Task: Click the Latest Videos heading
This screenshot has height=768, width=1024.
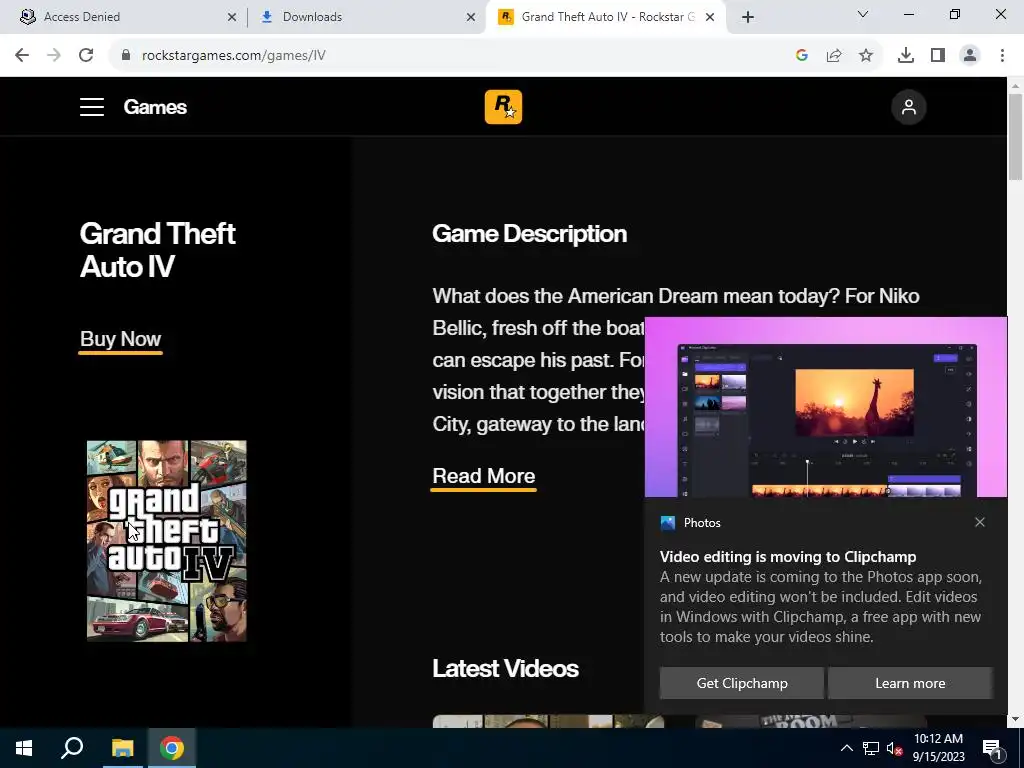Action: tap(505, 669)
